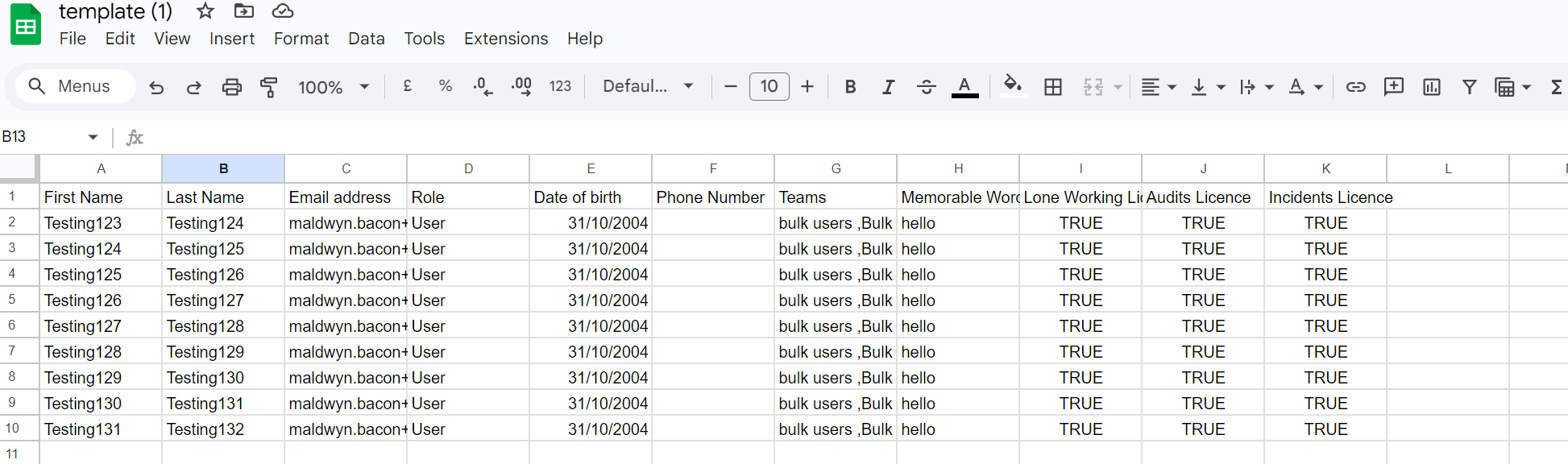Star the template (1) document
1568x464 pixels.
point(205,11)
